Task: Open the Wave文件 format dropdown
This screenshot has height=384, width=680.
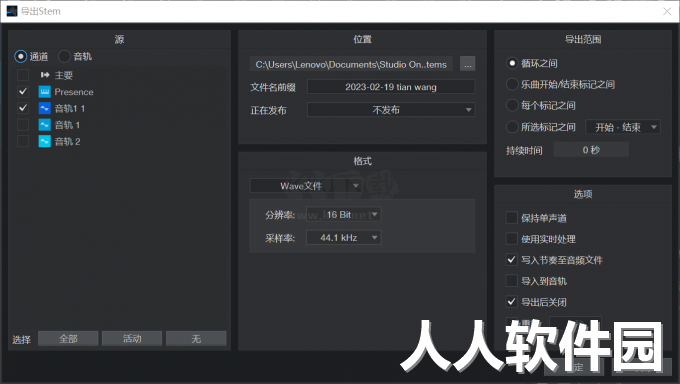Action: click(x=306, y=186)
